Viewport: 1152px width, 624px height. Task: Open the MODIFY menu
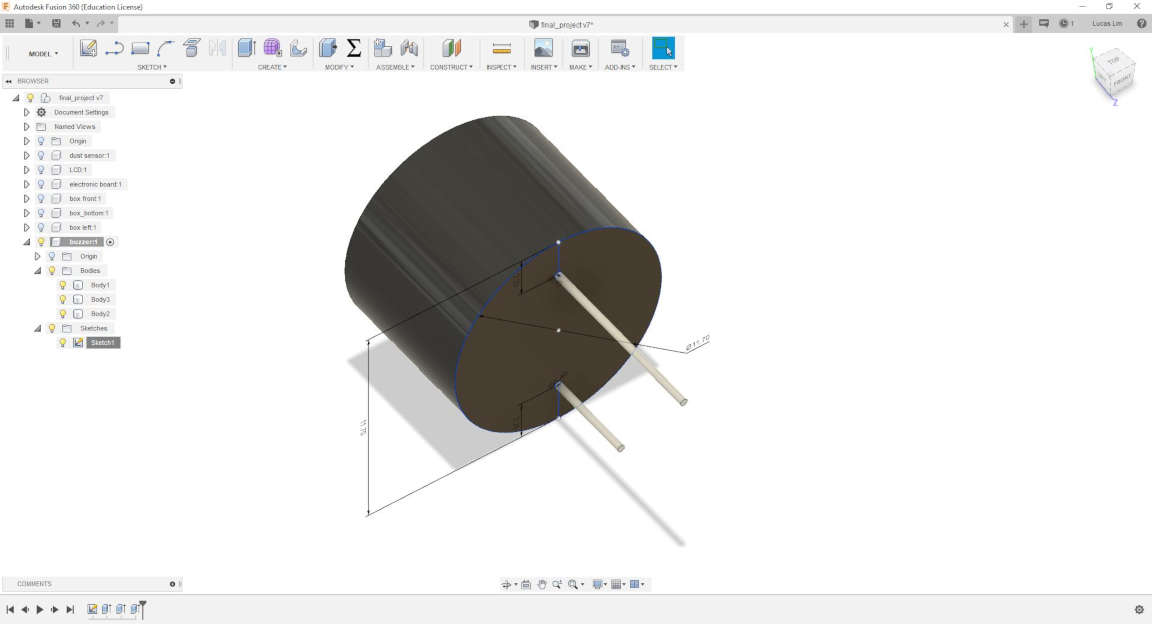[x=339, y=67]
